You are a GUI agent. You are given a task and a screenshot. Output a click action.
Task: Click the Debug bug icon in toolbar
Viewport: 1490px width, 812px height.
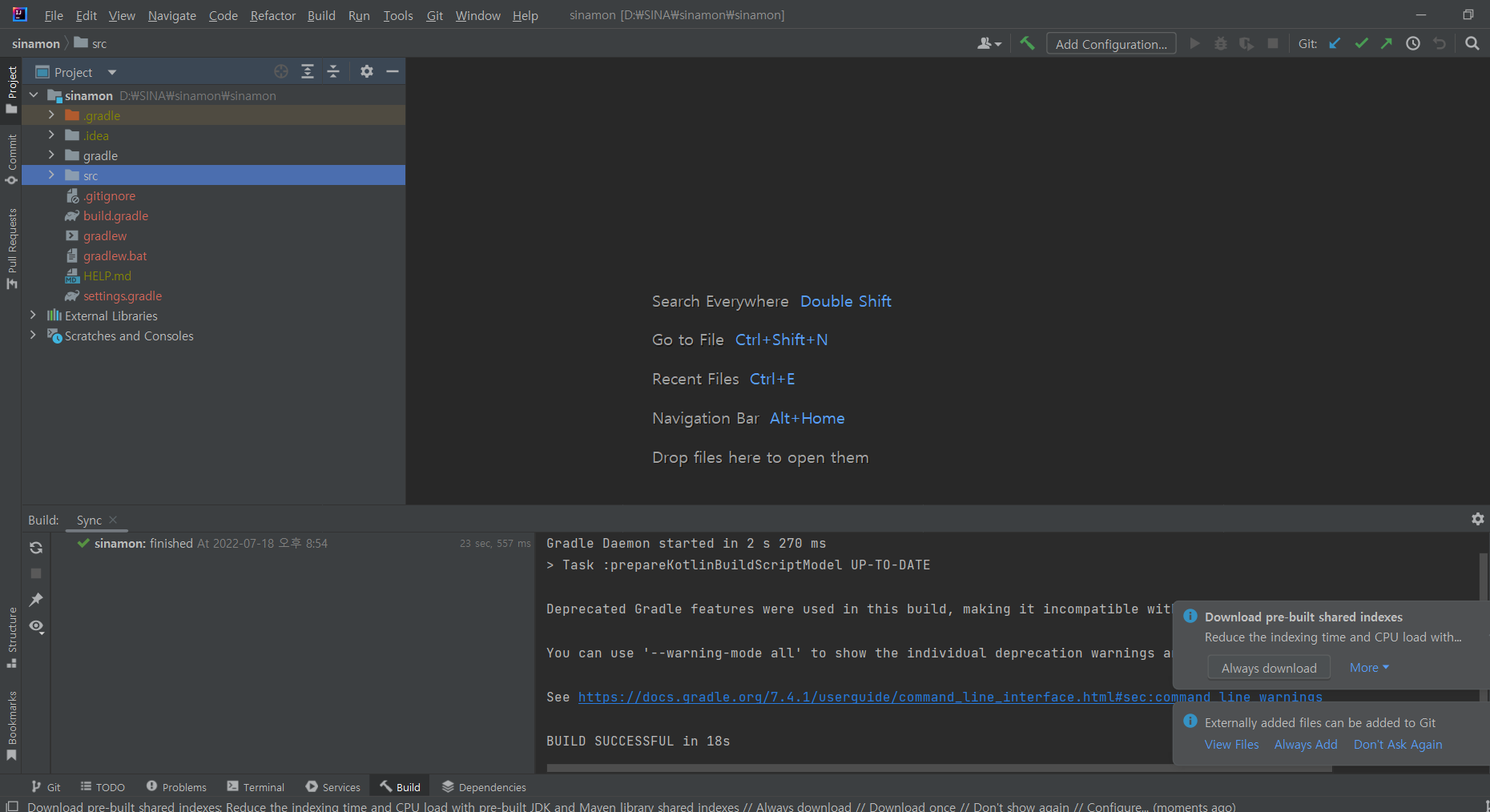pos(1221,43)
